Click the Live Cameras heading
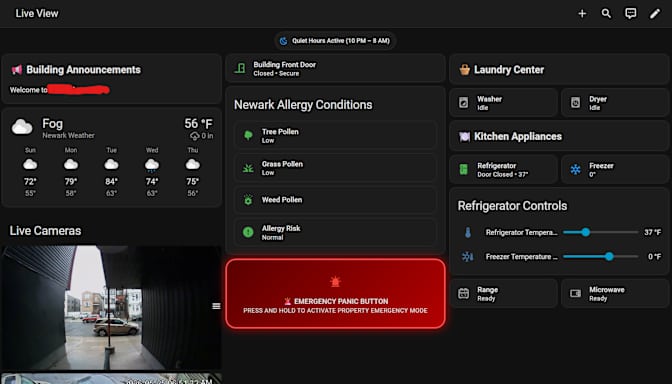 (x=45, y=231)
